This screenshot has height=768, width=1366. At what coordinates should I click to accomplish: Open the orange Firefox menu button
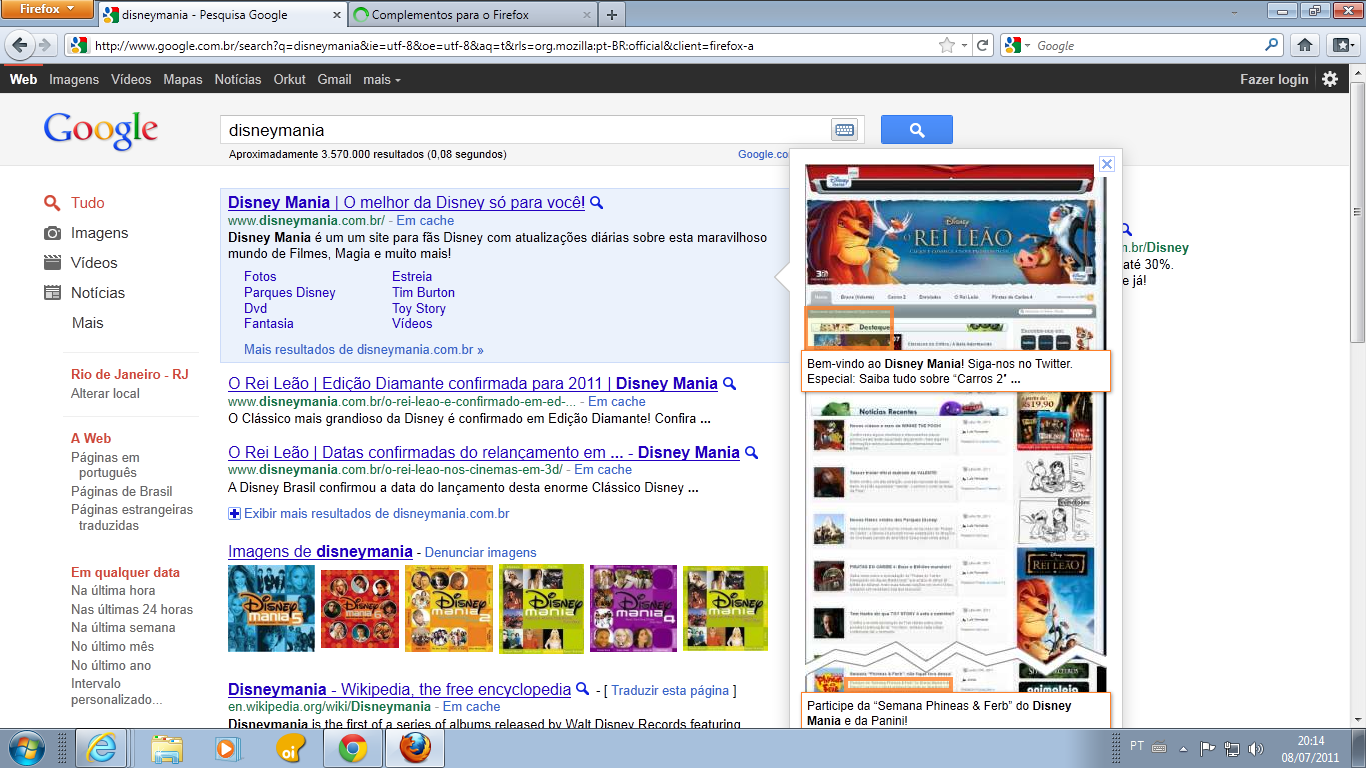pos(47,10)
